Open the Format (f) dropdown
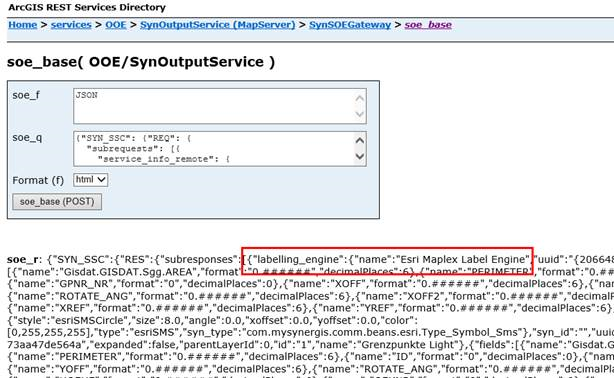 coord(90,179)
